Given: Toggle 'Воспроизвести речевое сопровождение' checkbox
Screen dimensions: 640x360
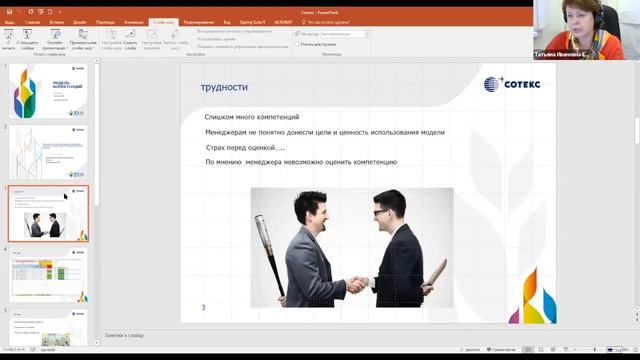Looking at the screenshot, I should click(x=194, y=31).
